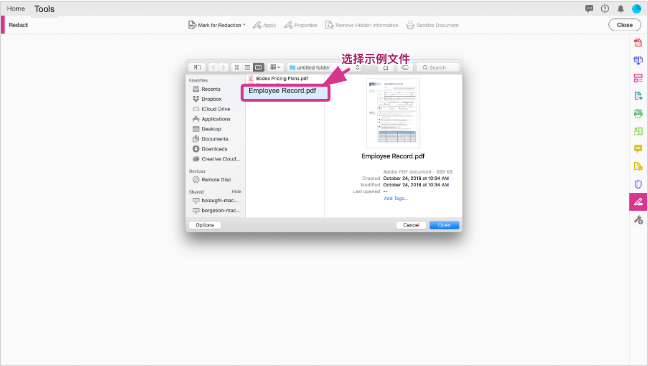Viewport: 648px width, 366px height.
Task: Click Cancel in the file dialog
Action: coord(411,225)
